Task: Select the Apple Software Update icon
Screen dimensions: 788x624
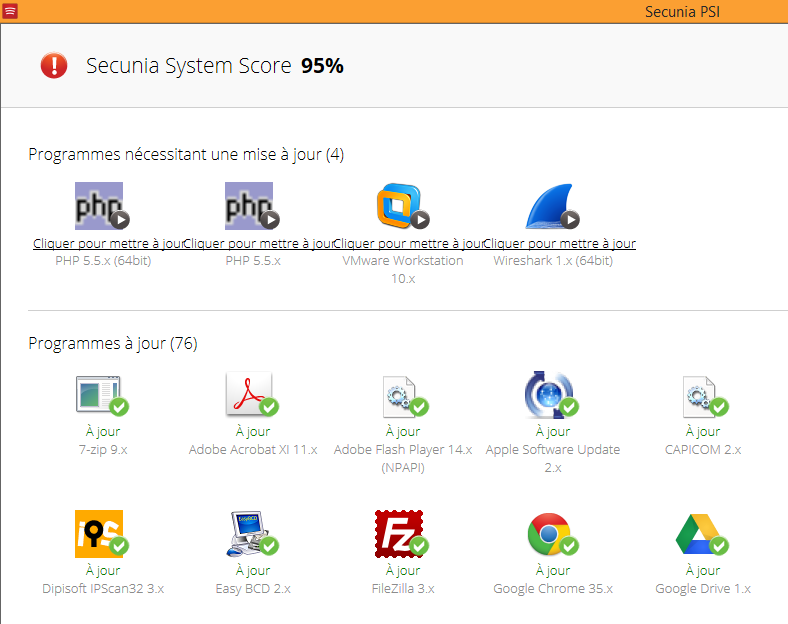Action: [552, 395]
